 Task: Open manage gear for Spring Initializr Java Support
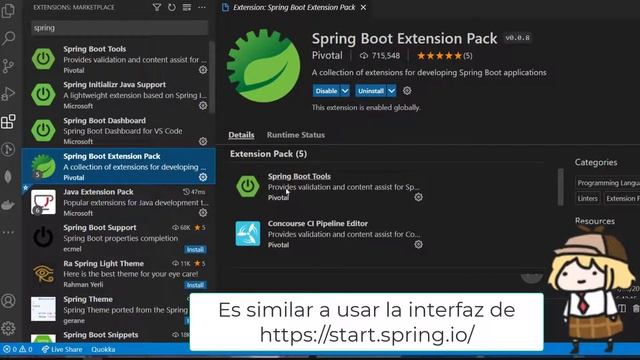pos(203,105)
